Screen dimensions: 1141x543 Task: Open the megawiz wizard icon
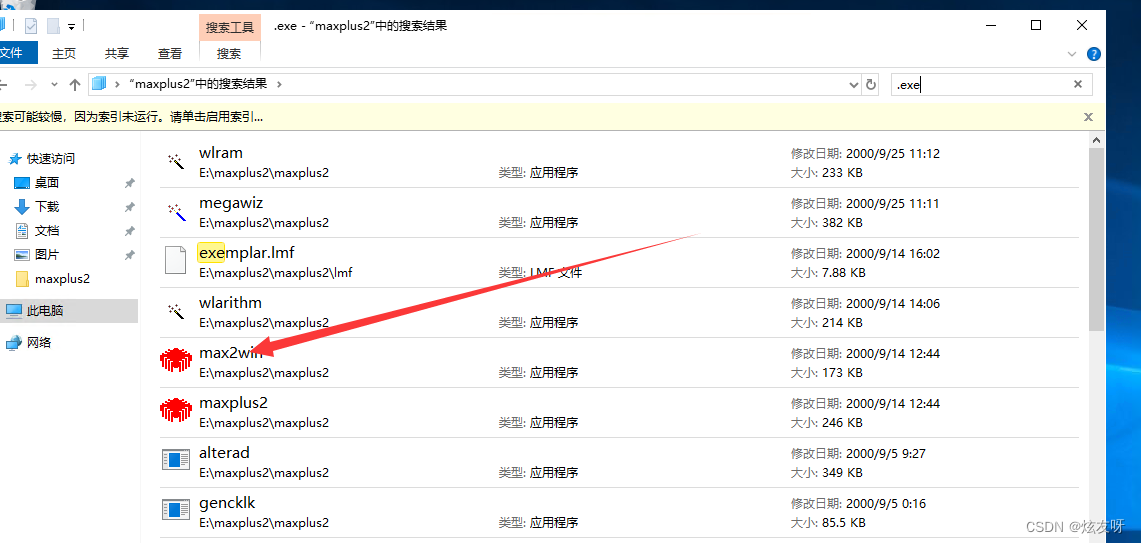point(175,212)
